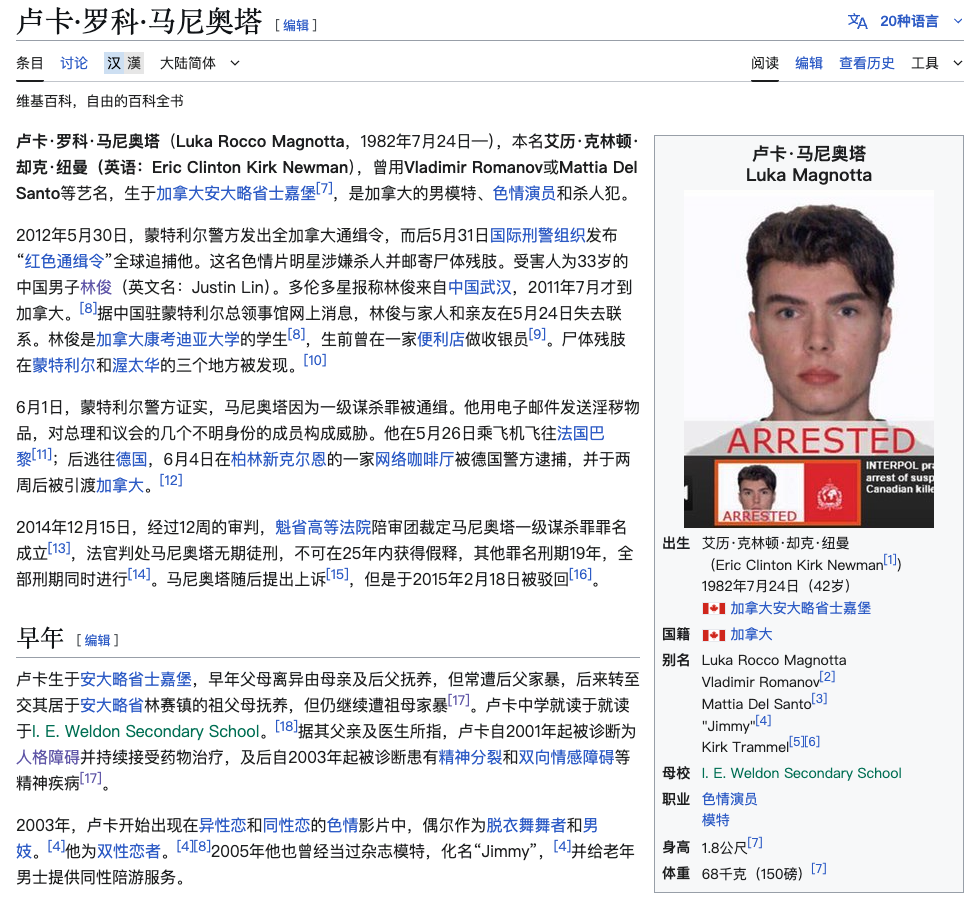This screenshot has height=903, width=975.
Task: Click 编辑 link beside the article title
Action: pos(296,25)
